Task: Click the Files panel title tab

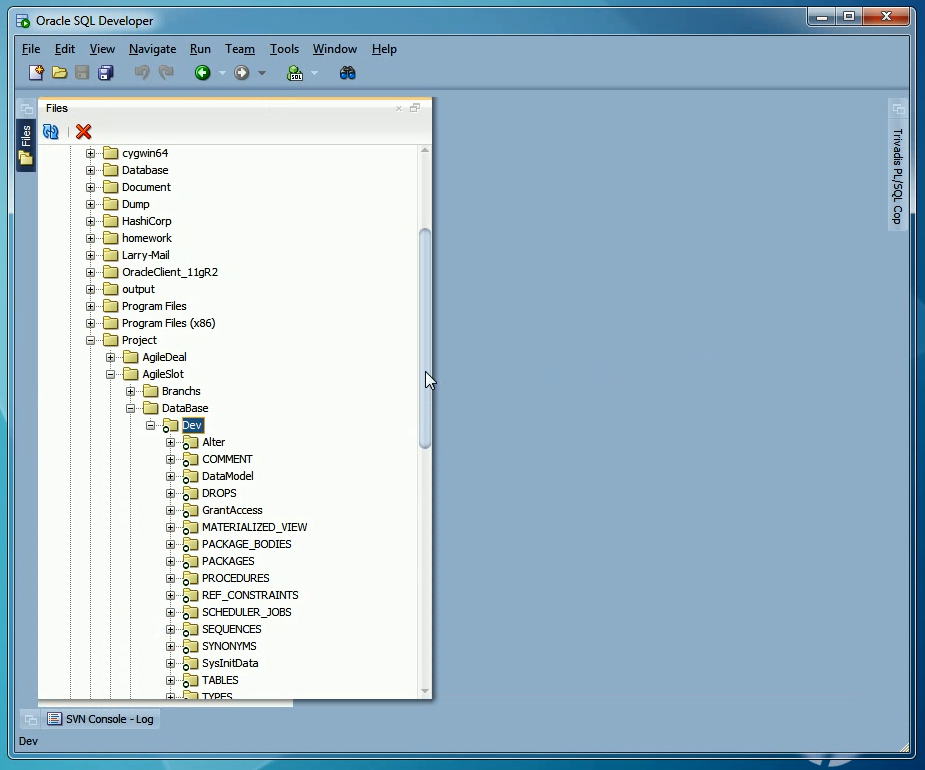Action: point(57,108)
